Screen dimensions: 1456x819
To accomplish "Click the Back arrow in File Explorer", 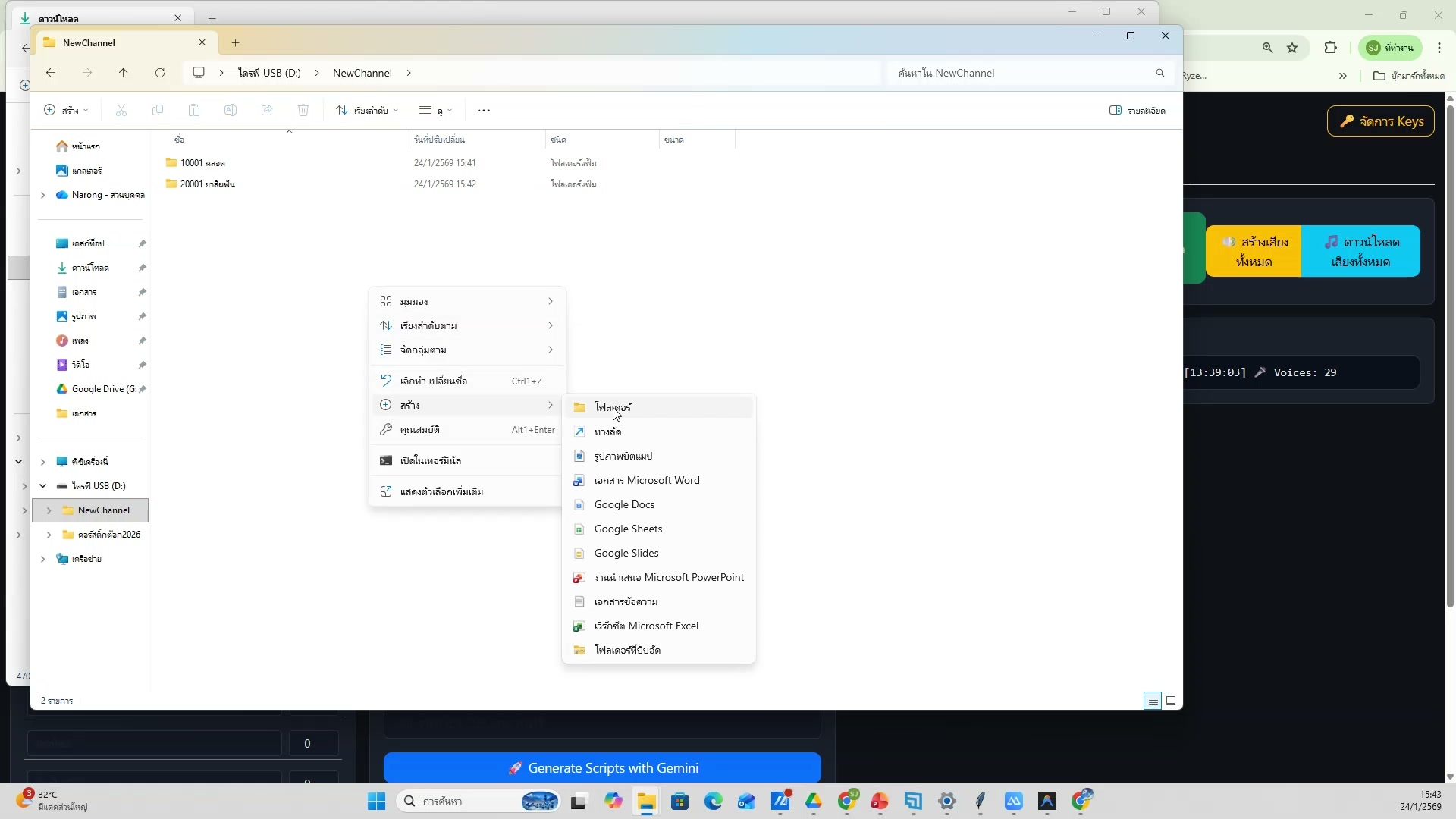I will click(x=51, y=73).
